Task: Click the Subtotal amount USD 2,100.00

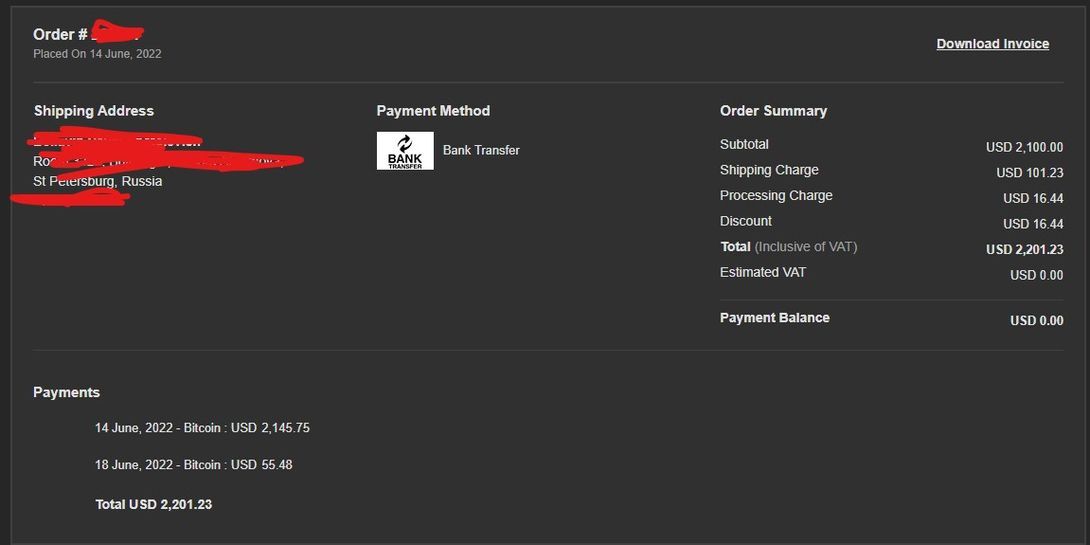Action: pyautogui.click(x=1024, y=147)
